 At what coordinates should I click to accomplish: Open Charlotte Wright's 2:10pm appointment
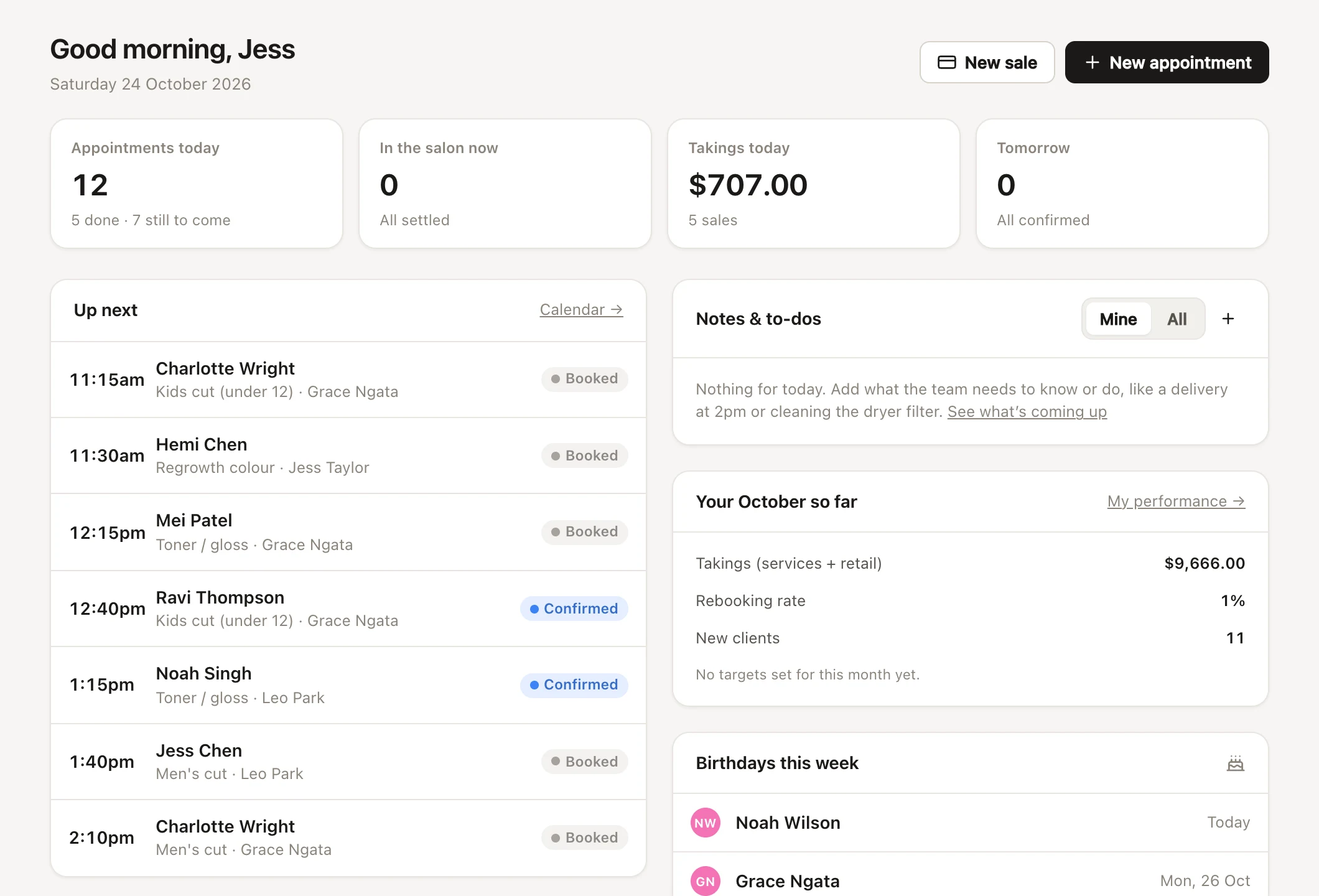[x=348, y=838]
